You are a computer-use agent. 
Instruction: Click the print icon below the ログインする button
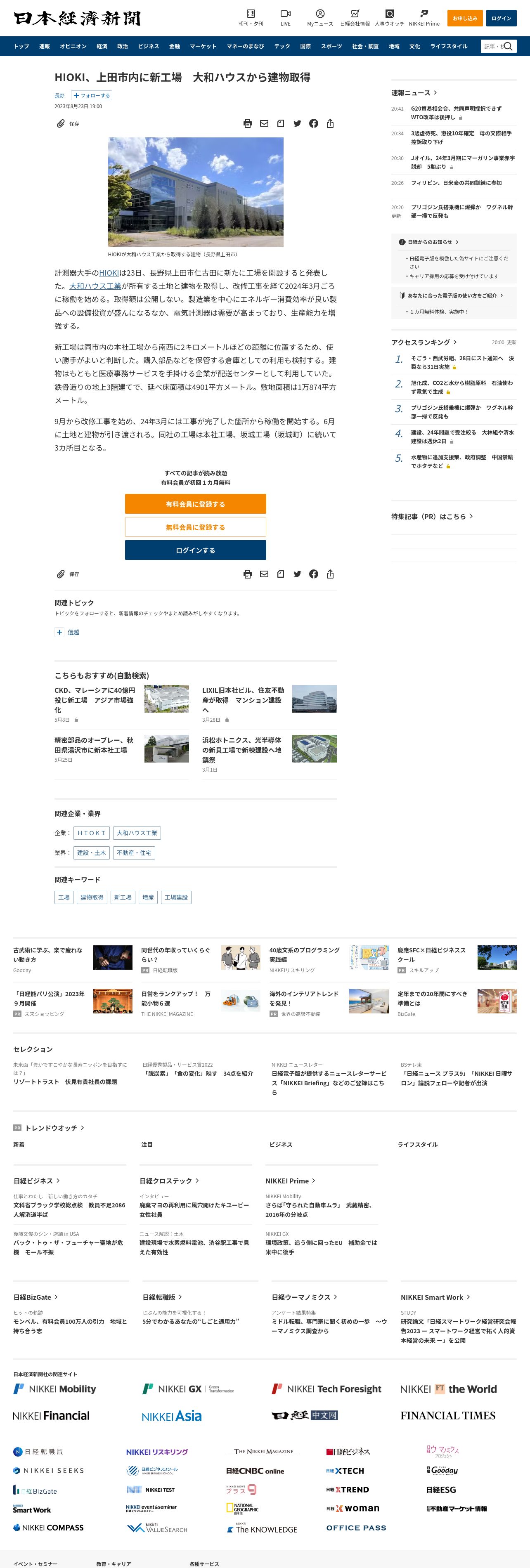[247, 574]
